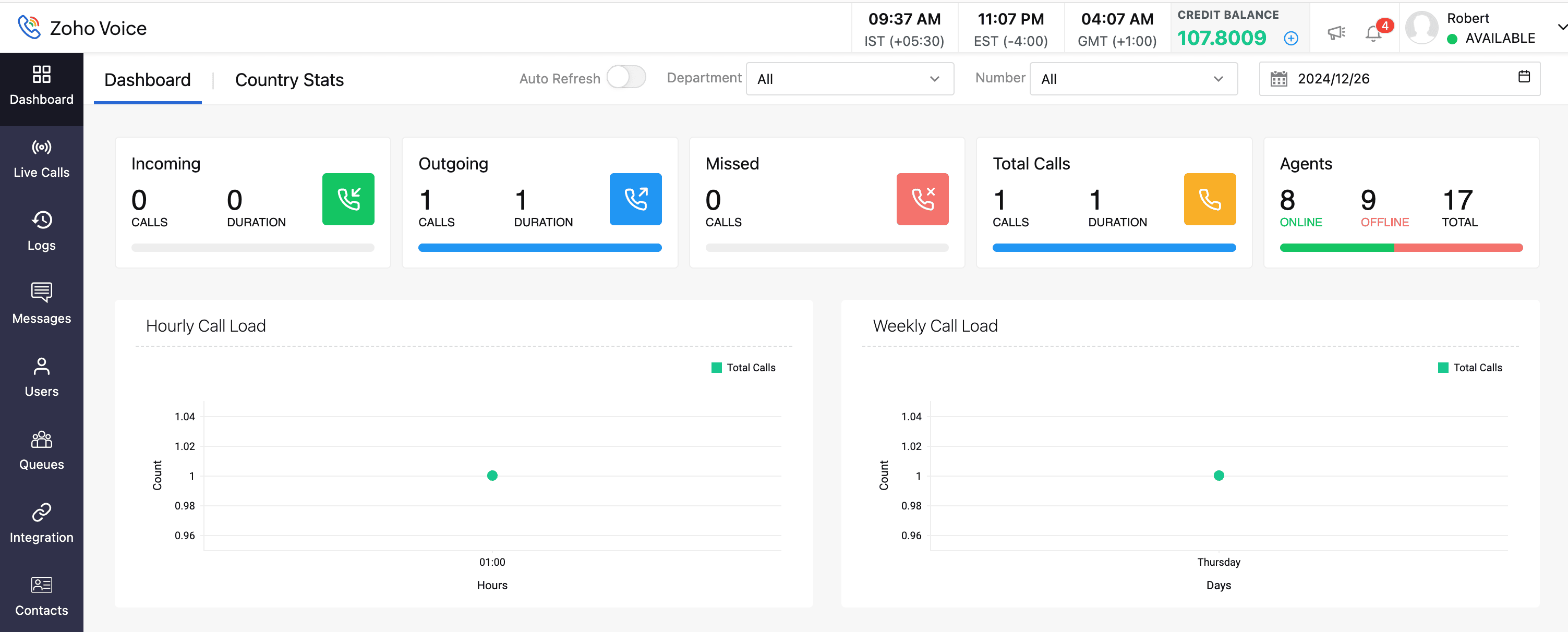Toggle the Total Calls legend in Hourly Call Load

click(x=743, y=368)
